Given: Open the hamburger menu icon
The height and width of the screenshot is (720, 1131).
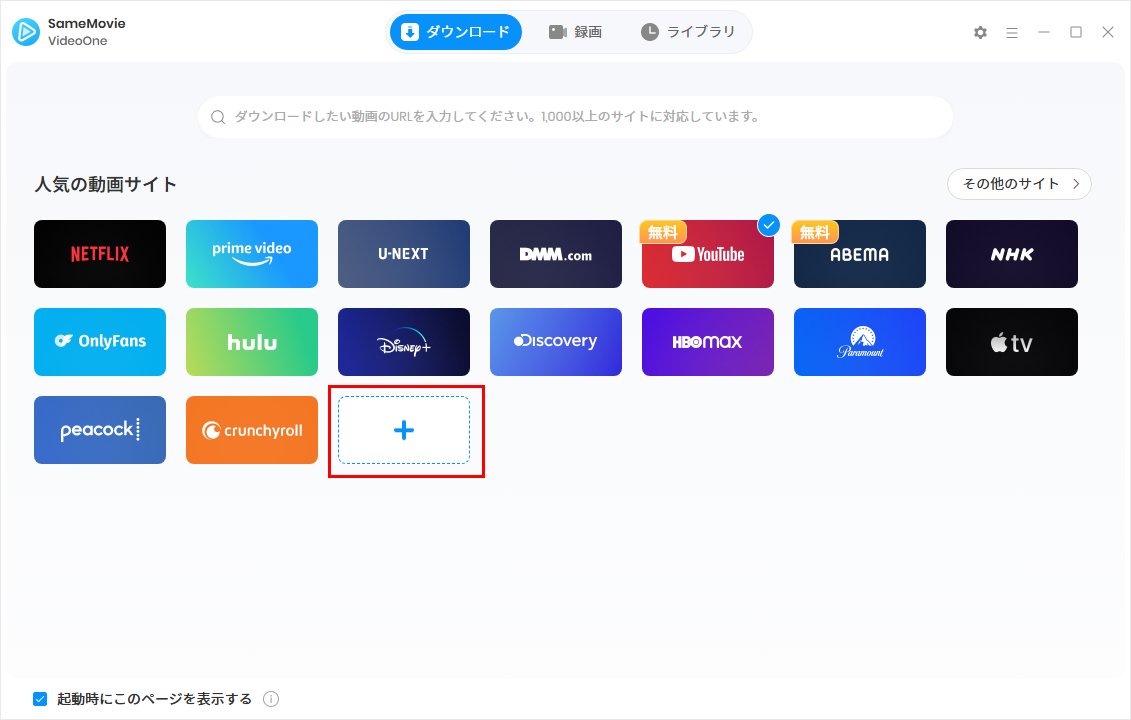Looking at the screenshot, I should tap(1012, 32).
